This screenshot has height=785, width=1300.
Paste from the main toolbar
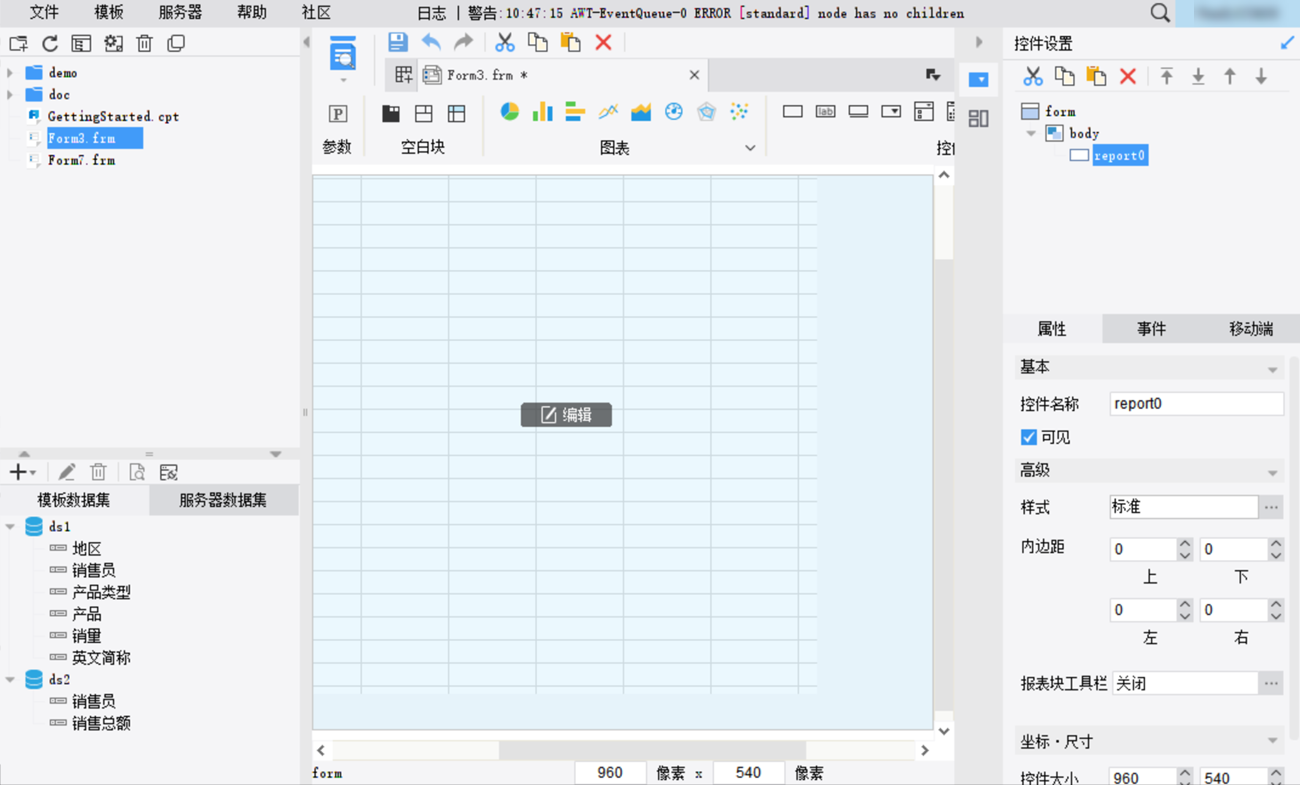tap(571, 42)
